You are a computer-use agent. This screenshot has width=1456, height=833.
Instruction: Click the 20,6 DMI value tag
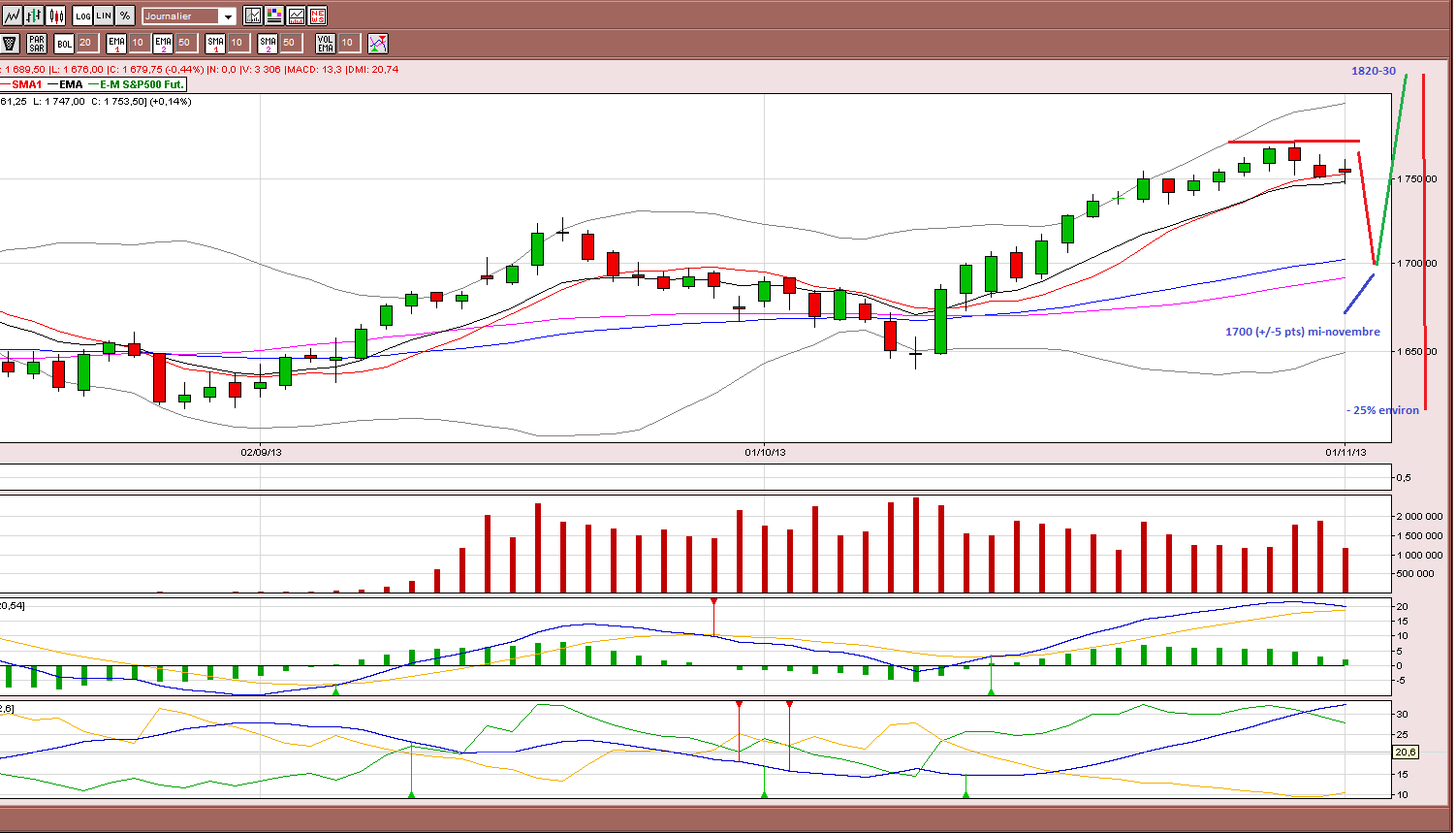(1406, 753)
